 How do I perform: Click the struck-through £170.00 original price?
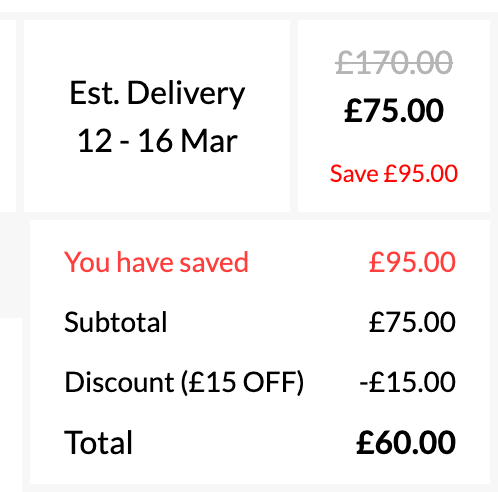coord(394,63)
